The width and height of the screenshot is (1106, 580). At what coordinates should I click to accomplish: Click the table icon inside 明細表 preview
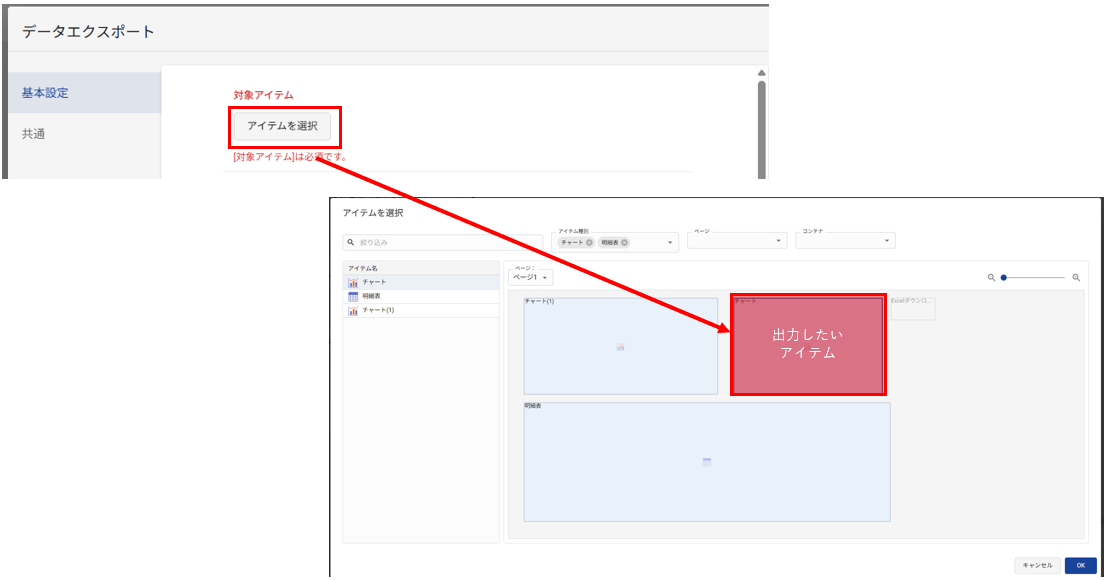pos(706,462)
